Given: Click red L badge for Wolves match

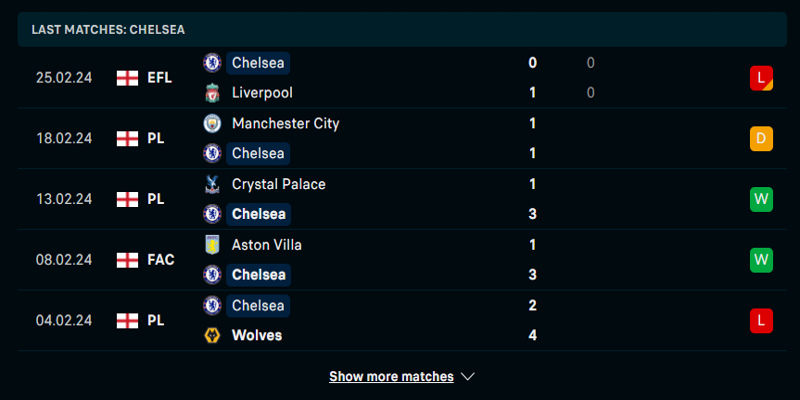Looking at the screenshot, I should 761,320.
